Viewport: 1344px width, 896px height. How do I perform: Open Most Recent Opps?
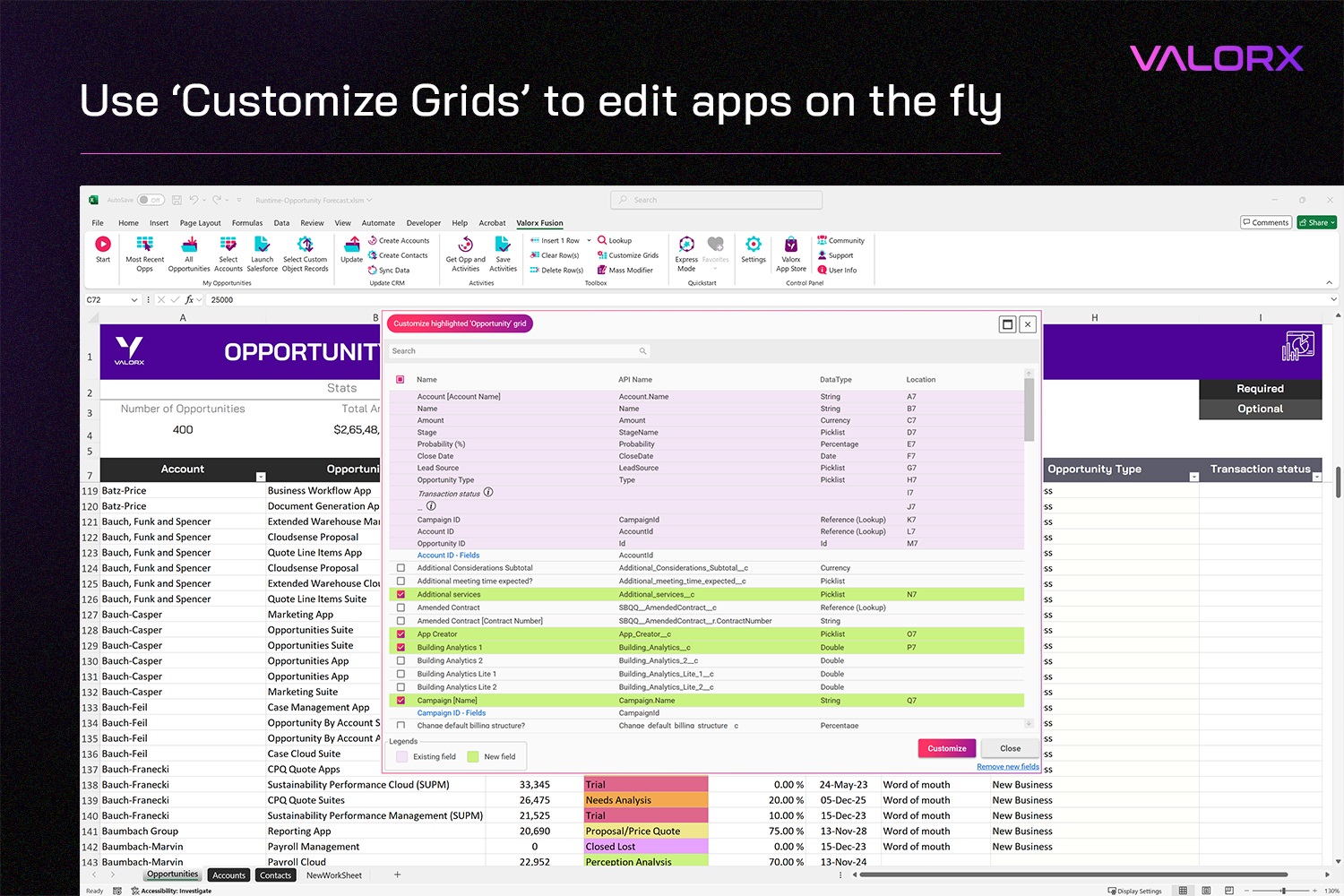pos(144,245)
